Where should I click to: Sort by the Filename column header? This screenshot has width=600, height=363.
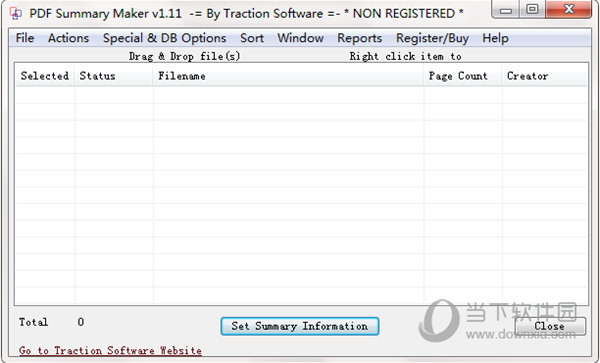288,76
